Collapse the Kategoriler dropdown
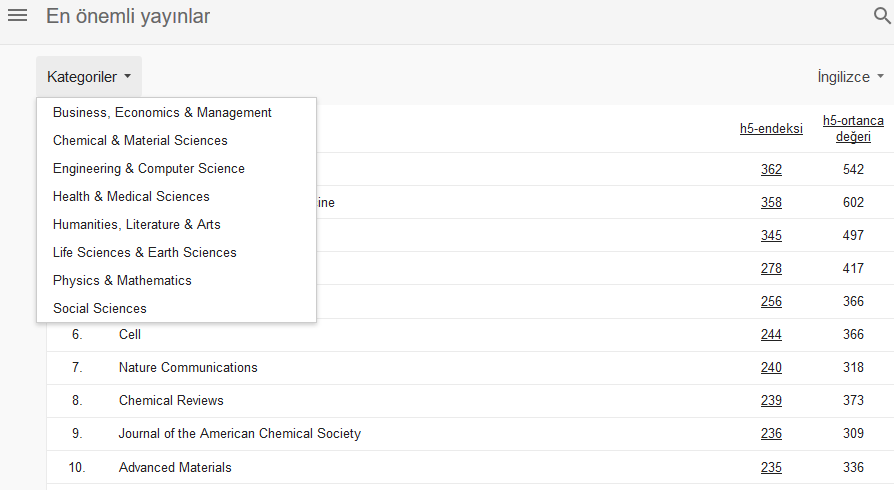Viewport: 894px width, 490px height. click(88, 77)
